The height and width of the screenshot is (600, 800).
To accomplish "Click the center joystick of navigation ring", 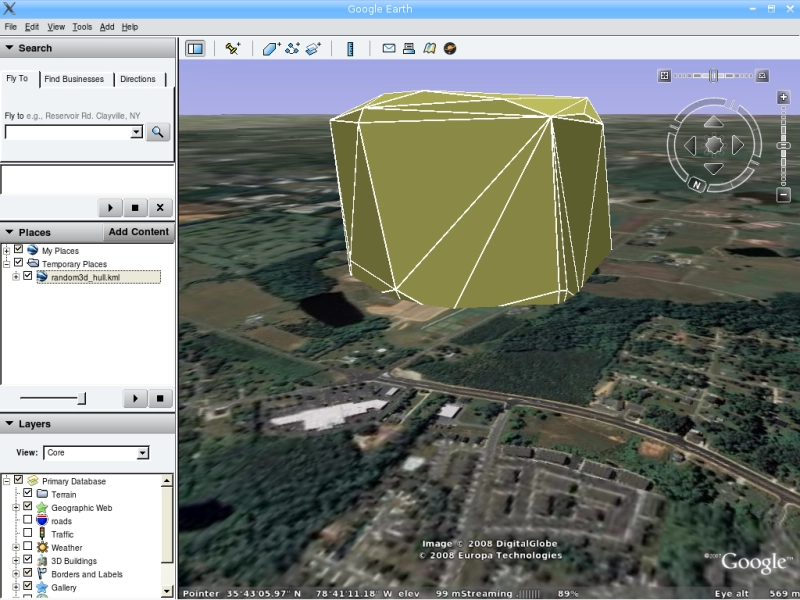I will pyautogui.click(x=714, y=145).
